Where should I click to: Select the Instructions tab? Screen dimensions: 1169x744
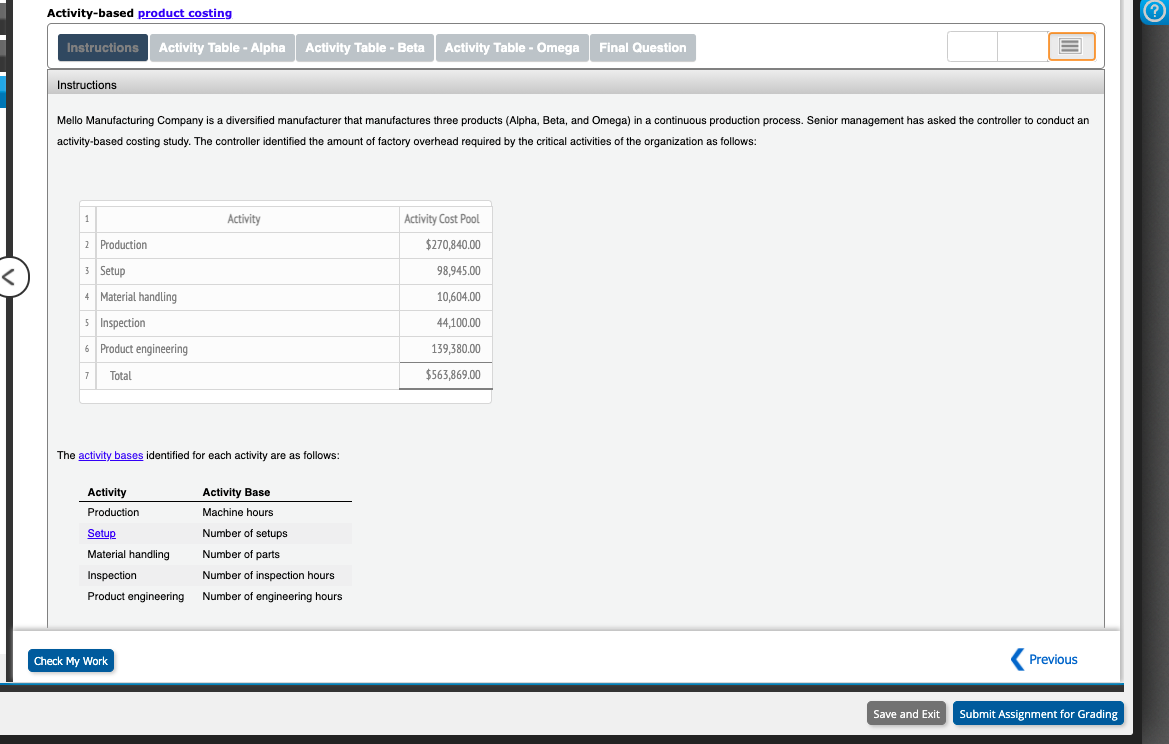pos(102,47)
